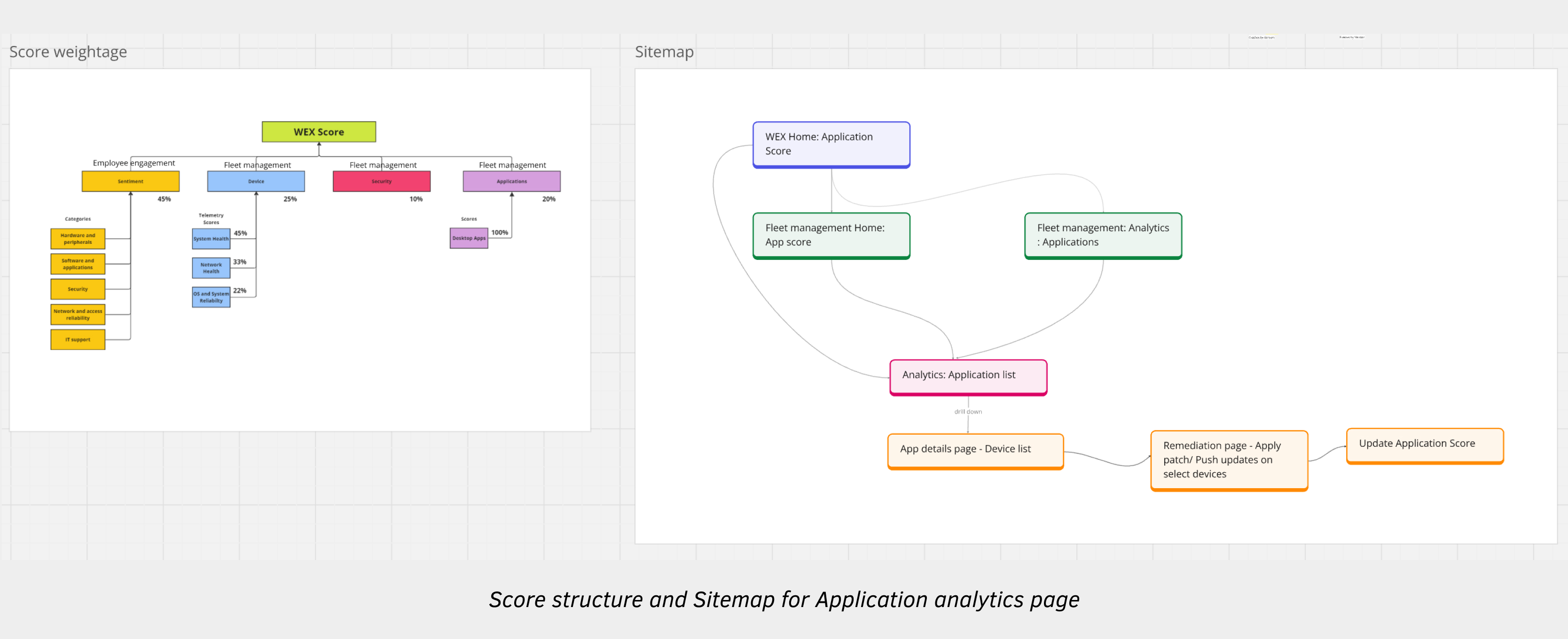The width and height of the screenshot is (1568, 639).
Task: Click the red Security node
Action: [381, 181]
